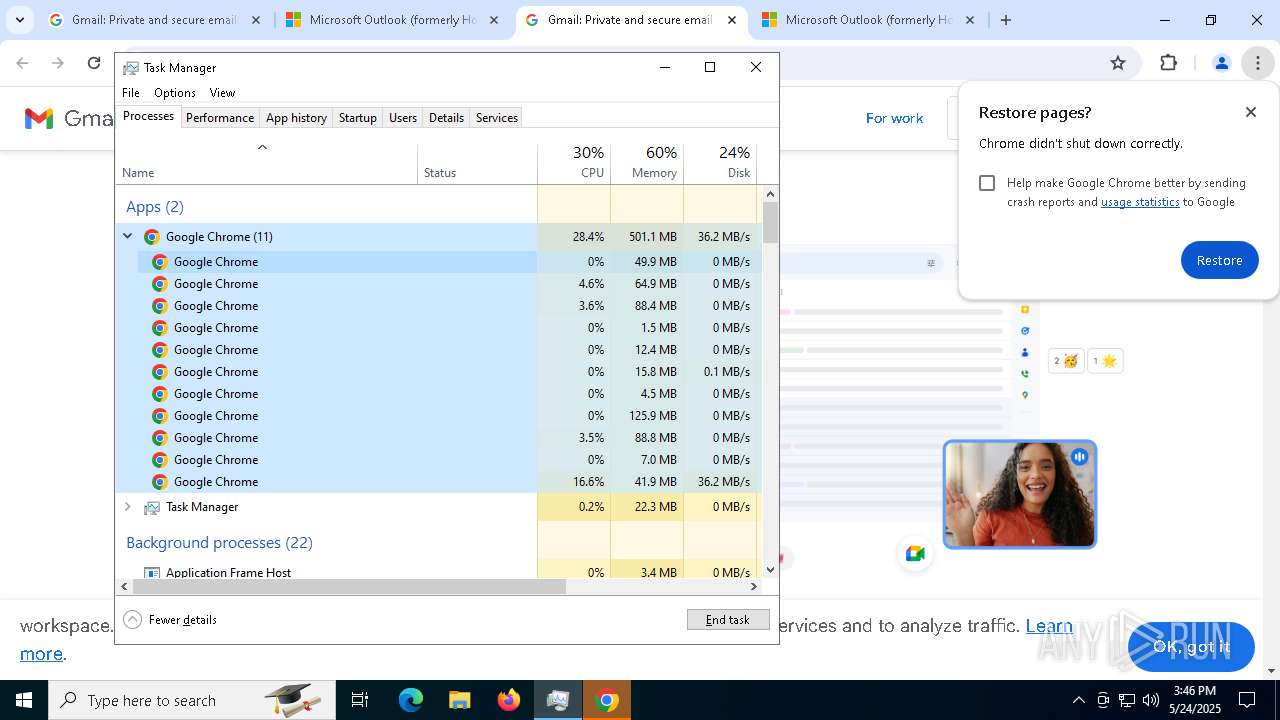Sort by the Memory column header
The height and width of the screenshot is (720, 1280).
click(x=647, y=162)
